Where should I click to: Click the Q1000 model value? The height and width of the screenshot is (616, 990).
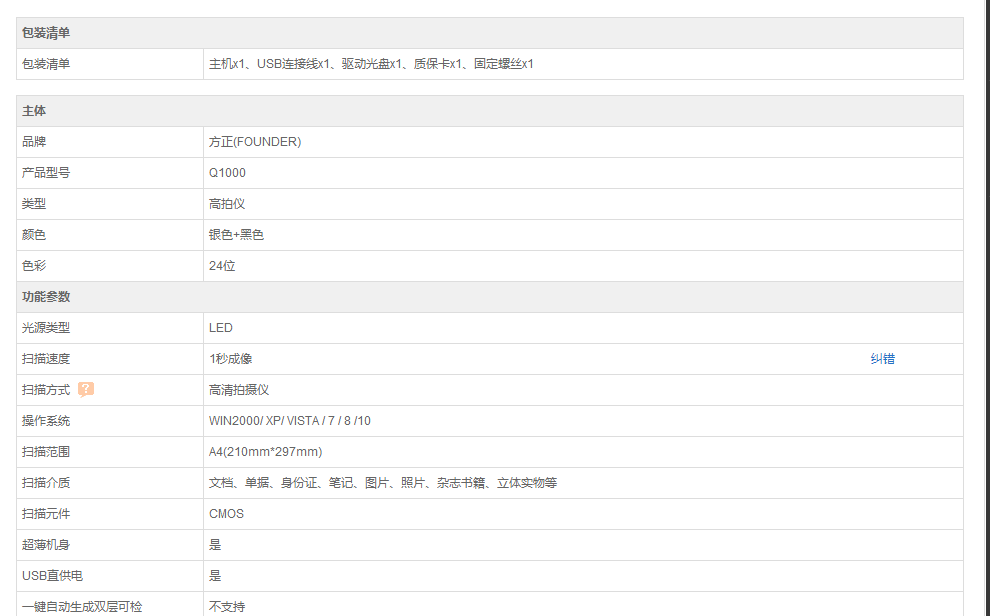pyautogui.click(x=227, y=172)
